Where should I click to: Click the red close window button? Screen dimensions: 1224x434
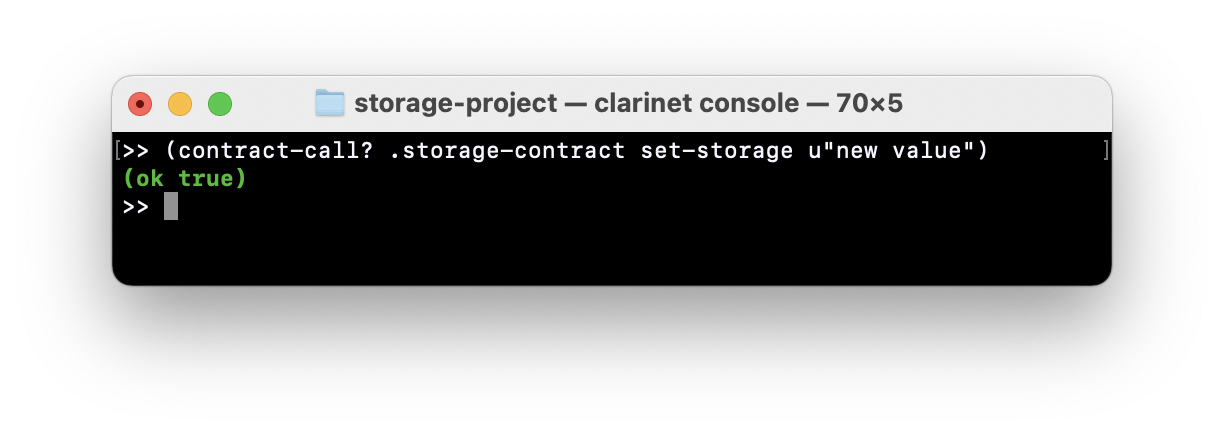140,103
